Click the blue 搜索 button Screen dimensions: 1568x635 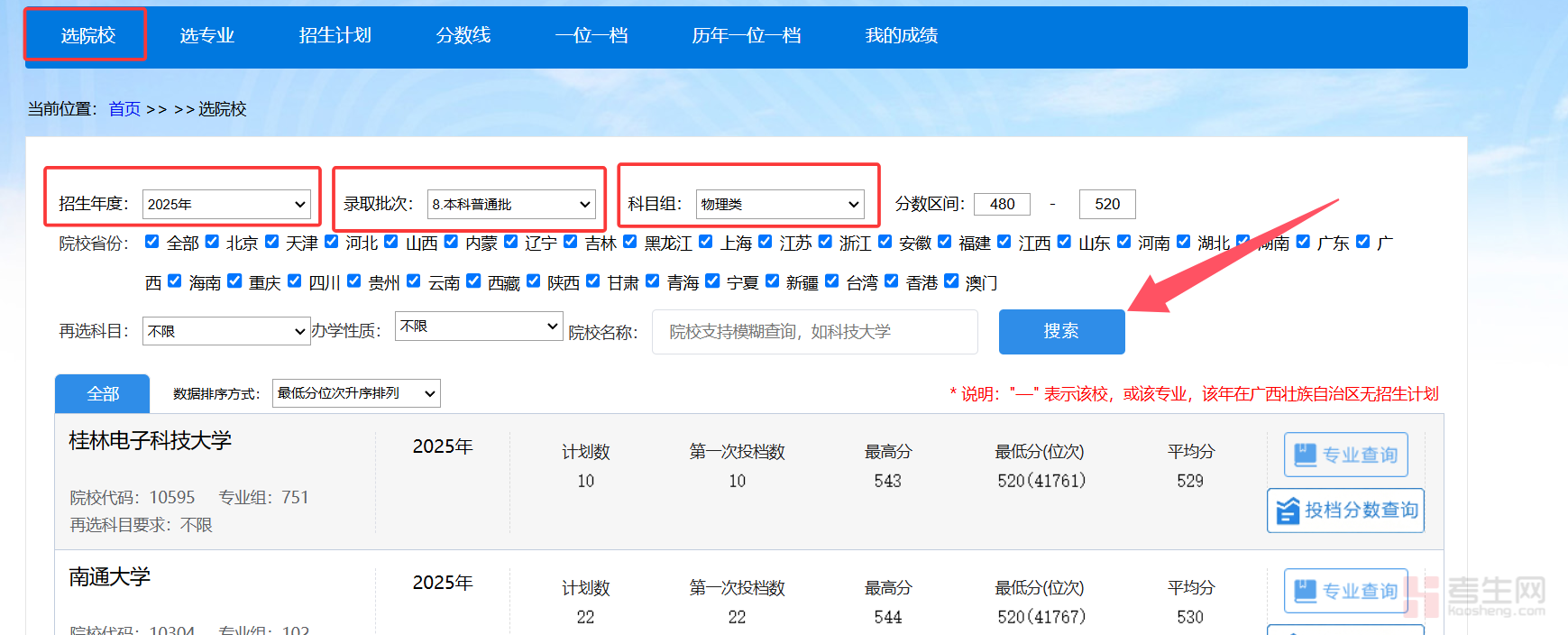tap(1061, 331)
